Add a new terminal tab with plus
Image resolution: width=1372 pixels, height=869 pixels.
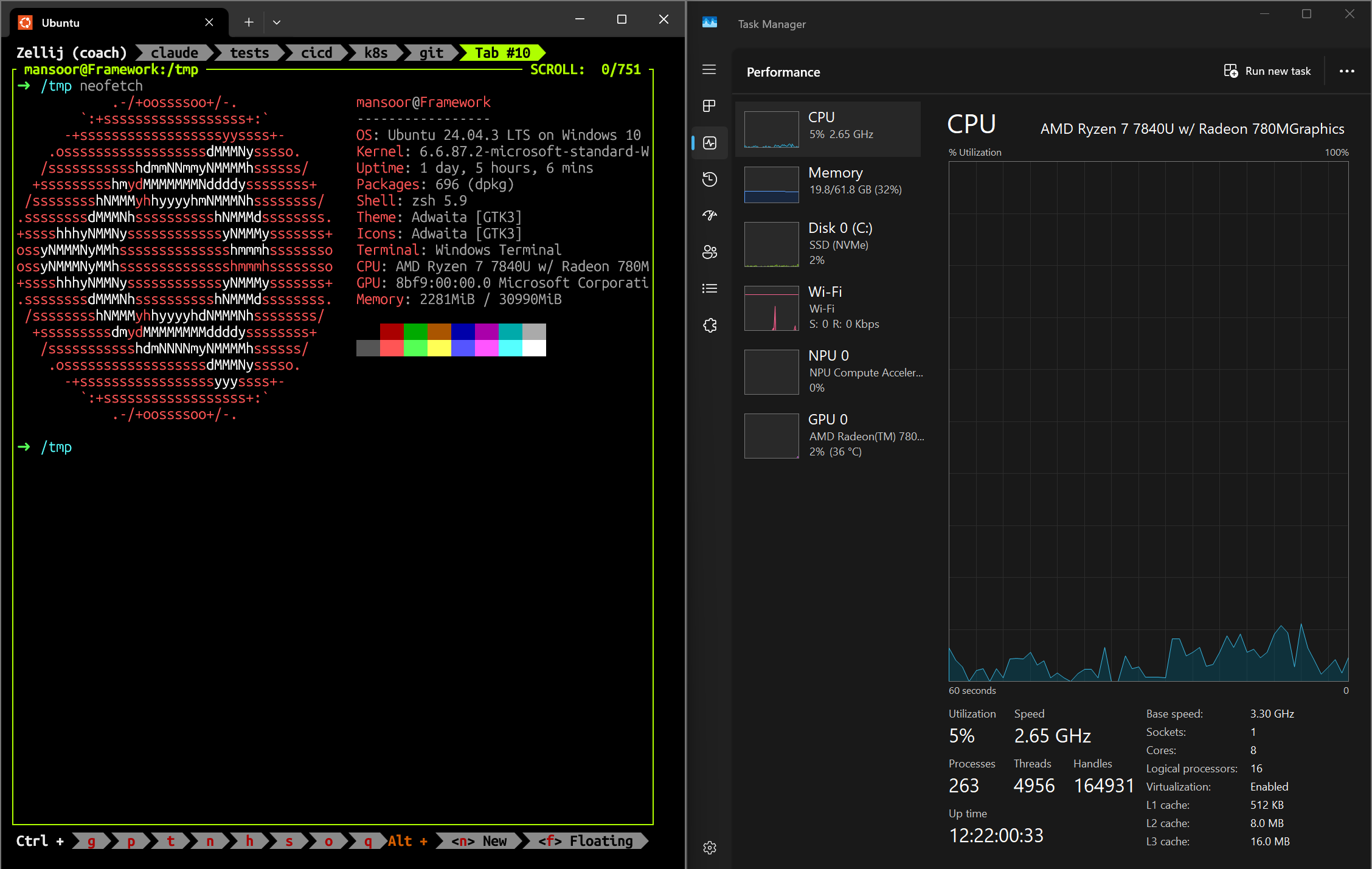click(249, 23)
